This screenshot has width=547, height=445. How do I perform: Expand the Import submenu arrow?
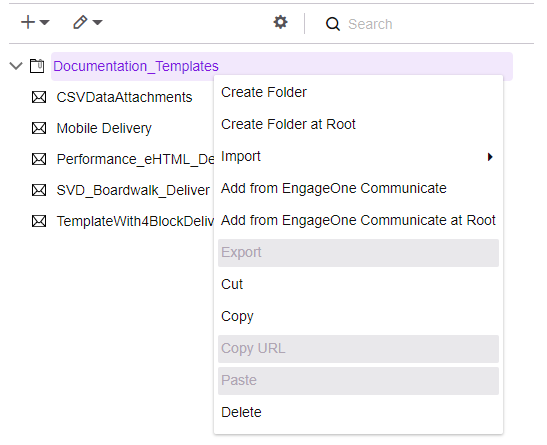490,157
